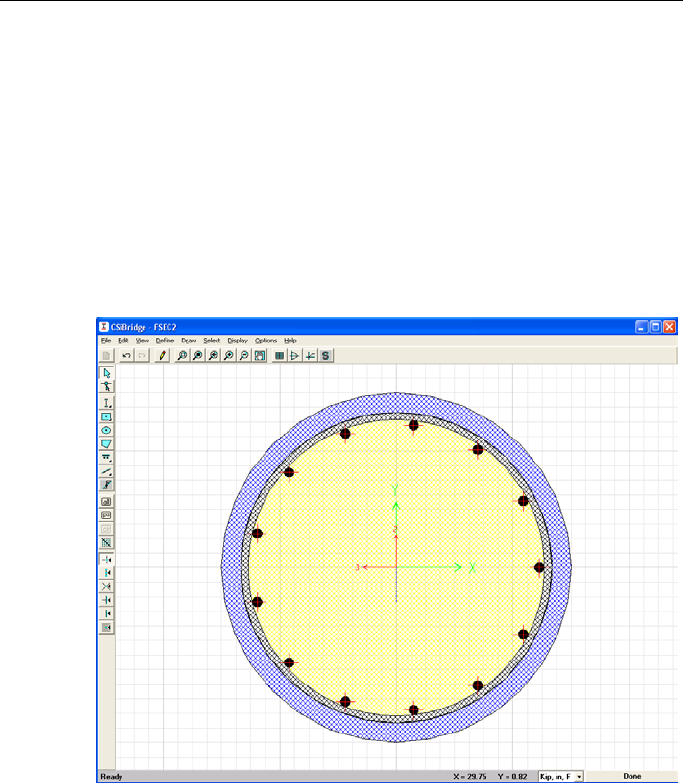Click the 'Ready' status text

point(111,777)
